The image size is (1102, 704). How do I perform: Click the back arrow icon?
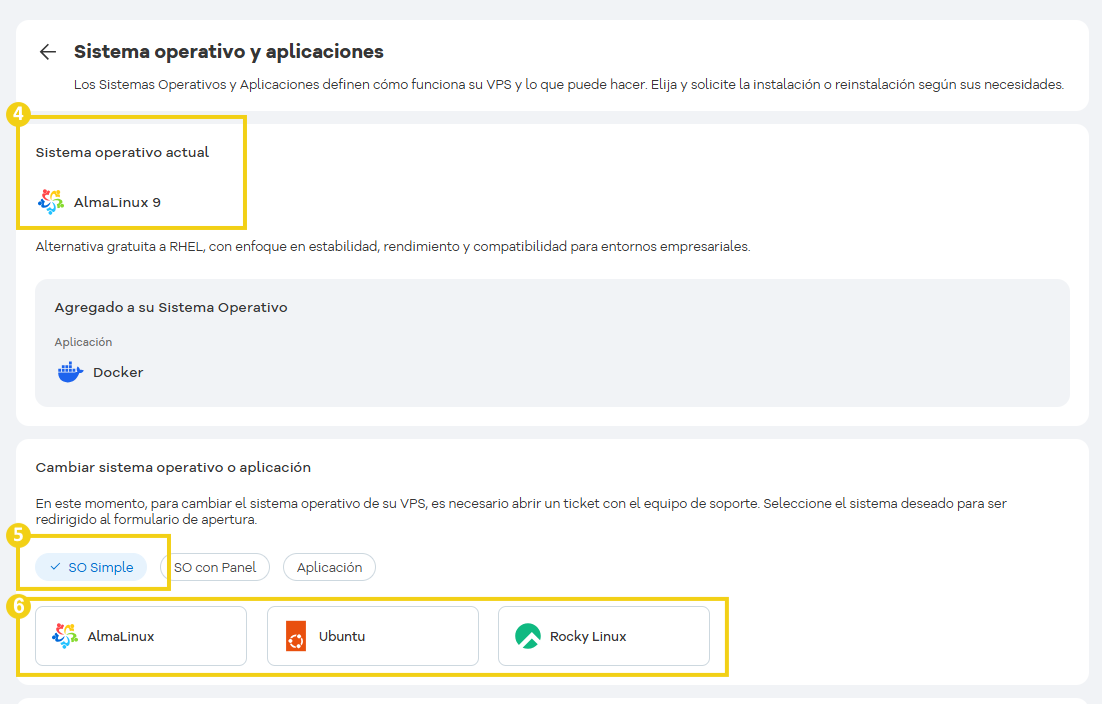coord(47,51)
